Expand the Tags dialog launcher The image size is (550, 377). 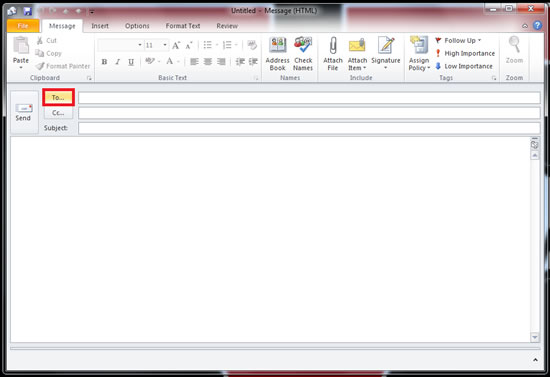click(x=494, y=78)
